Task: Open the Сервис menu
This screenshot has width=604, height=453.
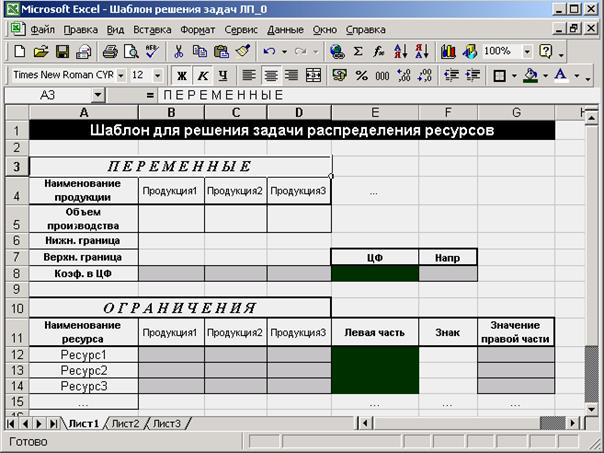Action: pyautogui.click(x=241, y=30)
